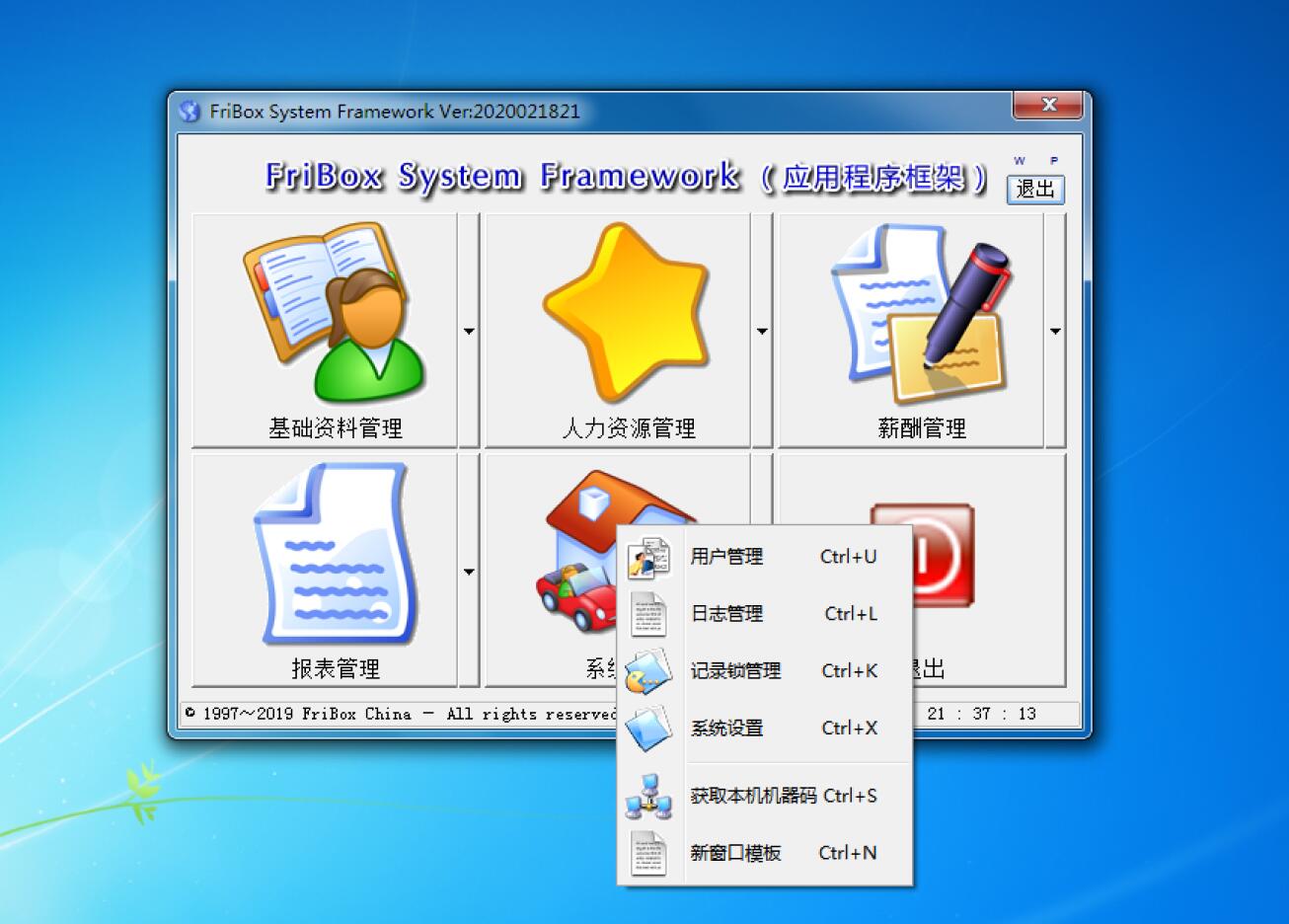The width and height of the screenshot is (1289, 924).
Task: Click the 日志管理 document icon
Action: [x=648, y=614]
